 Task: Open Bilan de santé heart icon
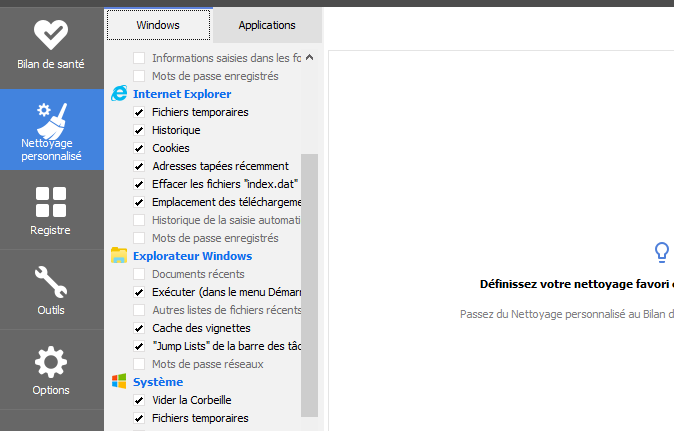coord(51,35)
